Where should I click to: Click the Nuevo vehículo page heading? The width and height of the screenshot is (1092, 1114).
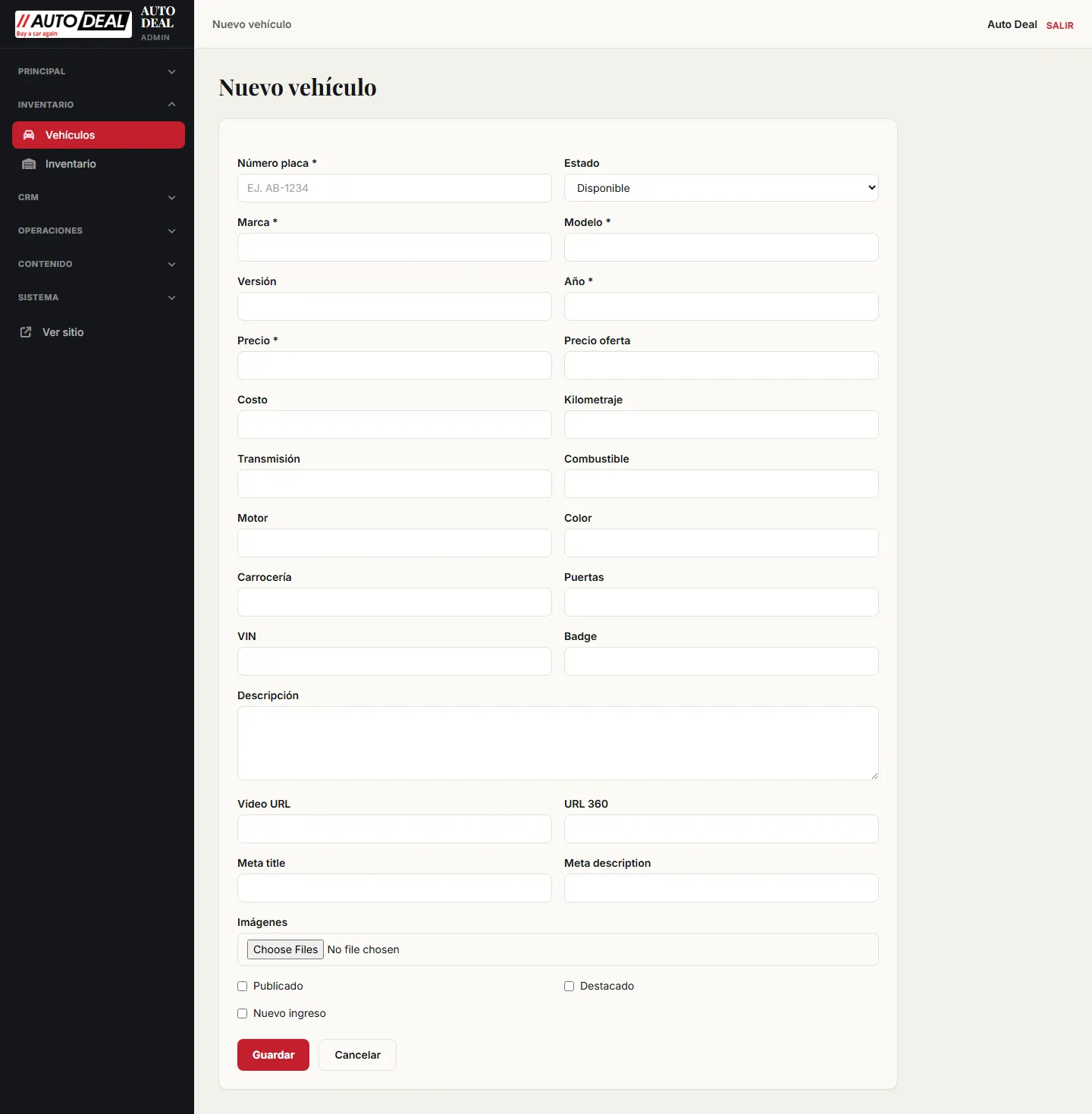pyautogui.click(x=297, y=87)
